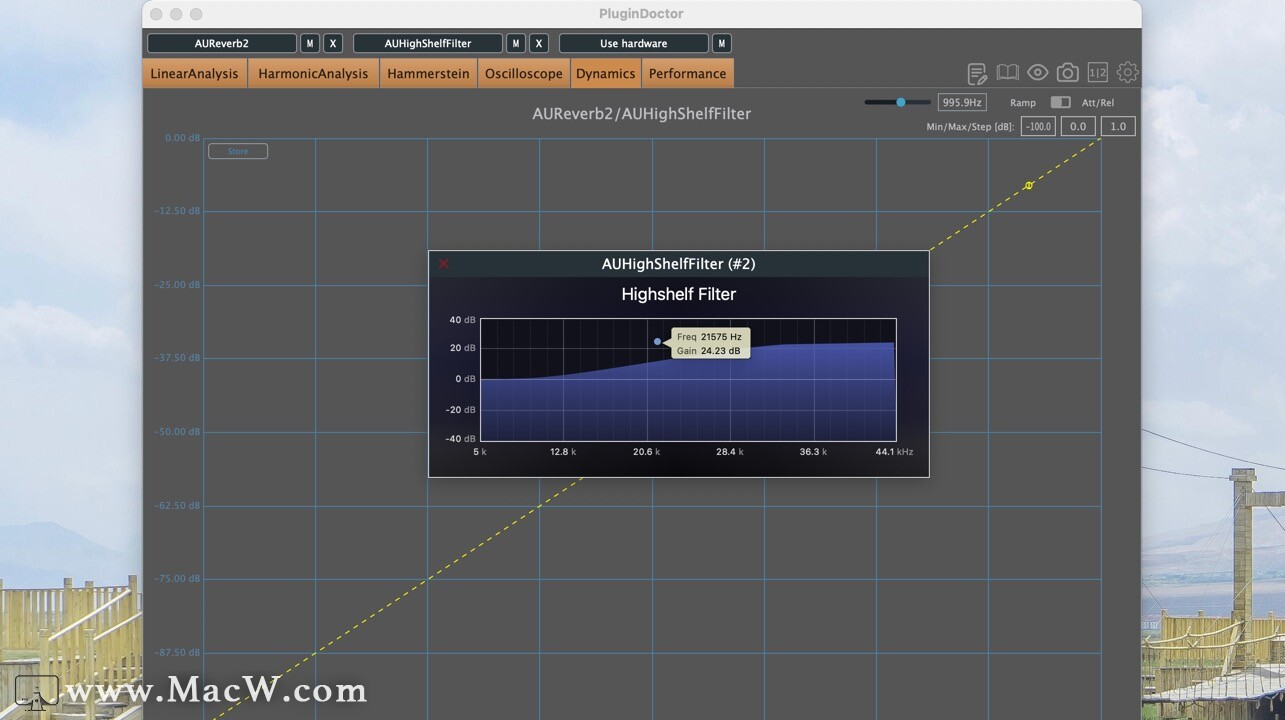Viewport: 1285px width, 720px height.
Task: Toggle the Ramp / Att/Rel switch
Action: pos(1060,102)
